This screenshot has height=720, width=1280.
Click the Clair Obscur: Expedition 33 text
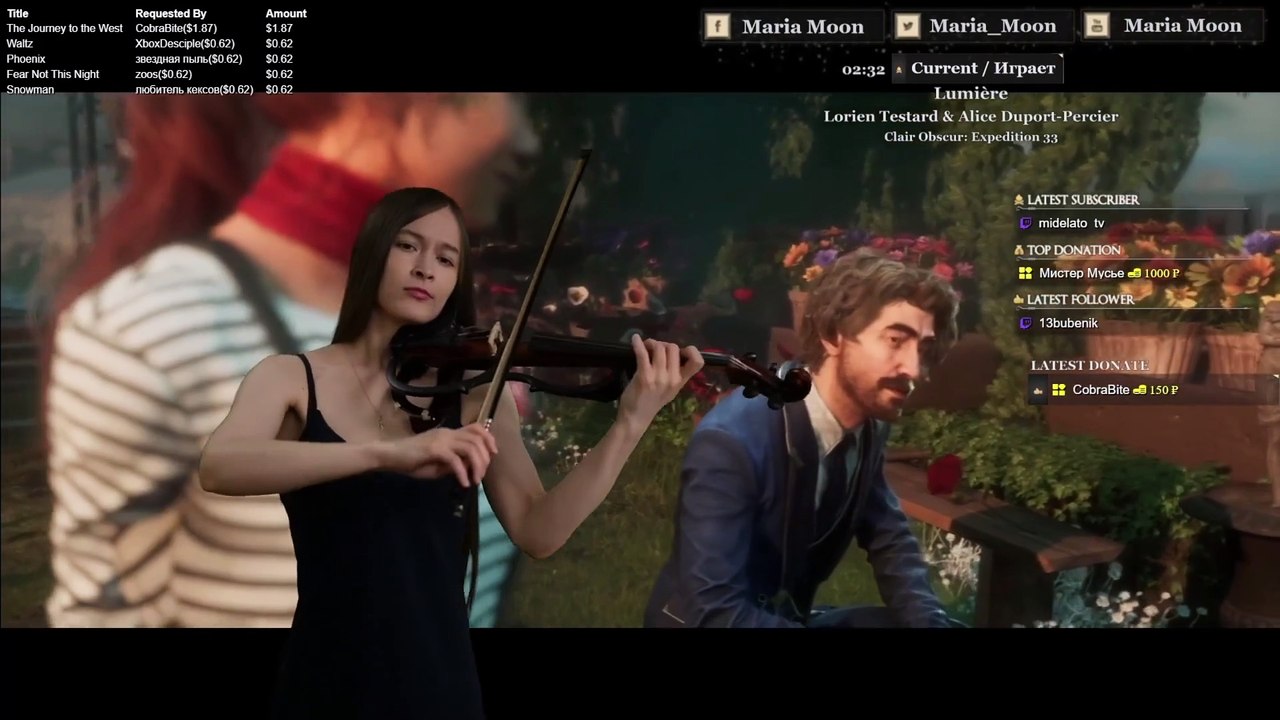[x=971, y=137]
